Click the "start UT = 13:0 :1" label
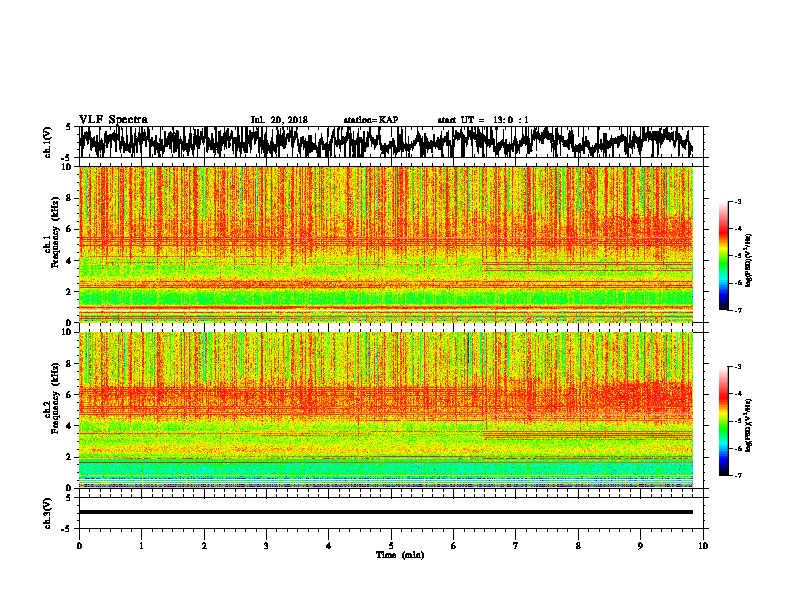 click(x=483, y=120)
